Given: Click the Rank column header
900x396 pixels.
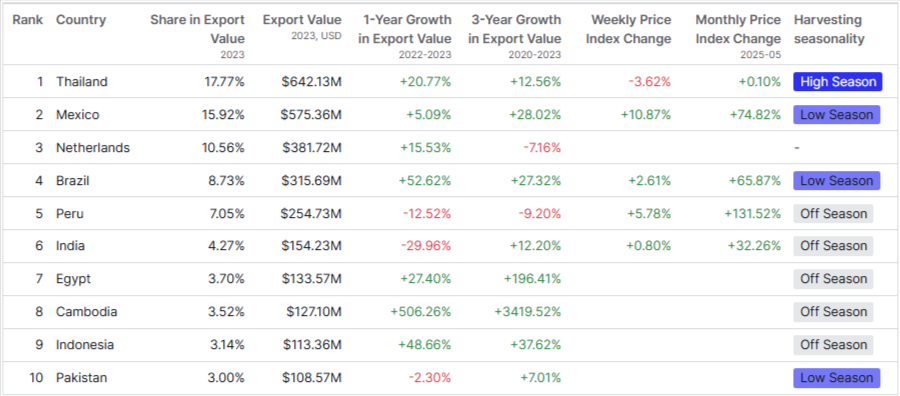Looking at the screenshot, I should [x=28, y=20].
